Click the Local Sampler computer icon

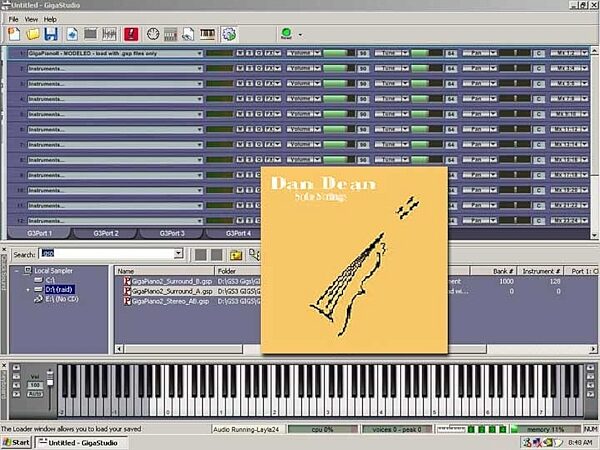coord(28,271)
